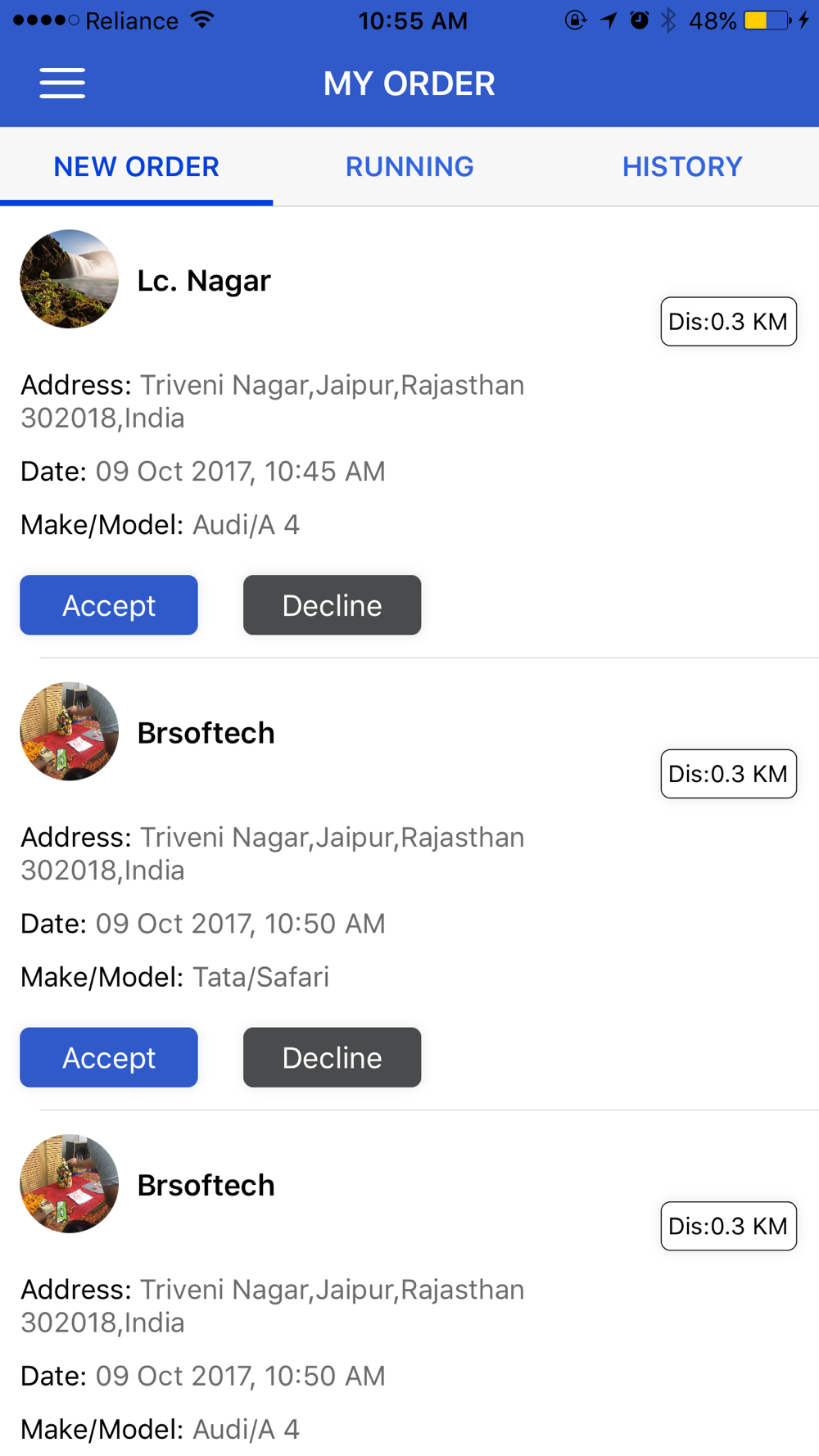This screenshot has height=1456, width=819.
Task: Switch to the RUNNING tab
Action: [409, 166]
